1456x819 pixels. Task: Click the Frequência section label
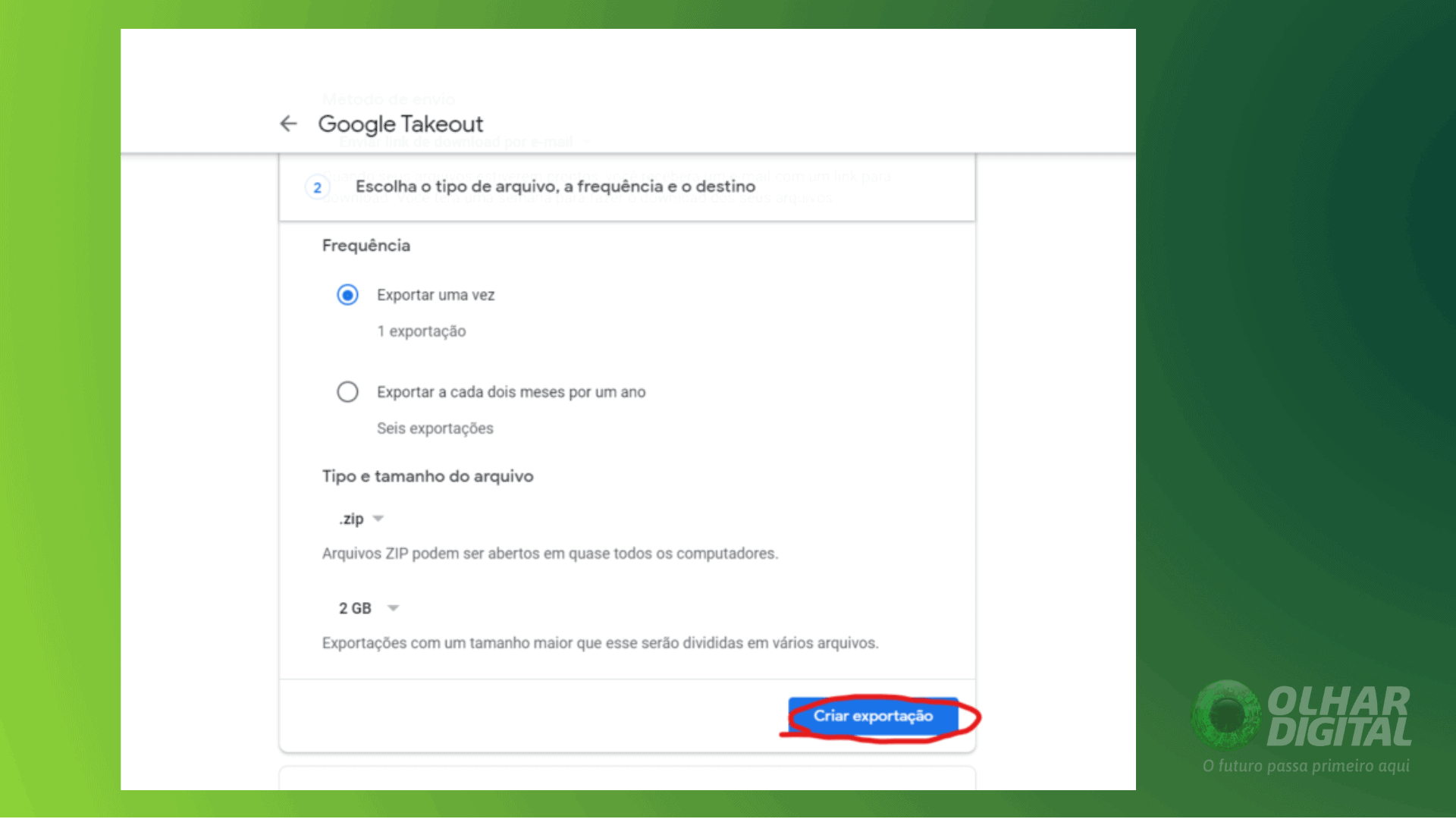pyautogui.click(x=366, y=246)
